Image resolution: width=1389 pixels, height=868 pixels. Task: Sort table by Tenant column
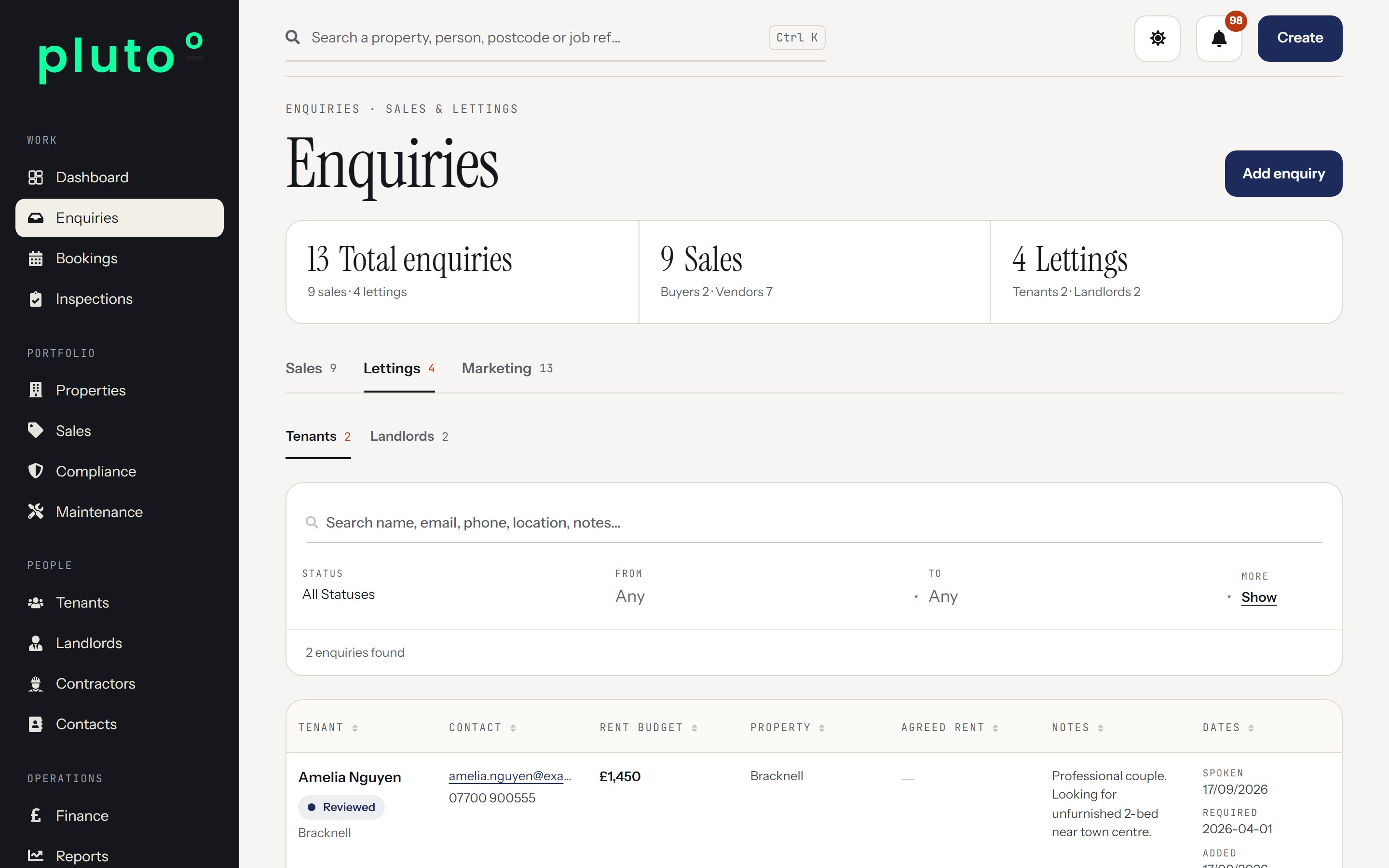[328, 728]
